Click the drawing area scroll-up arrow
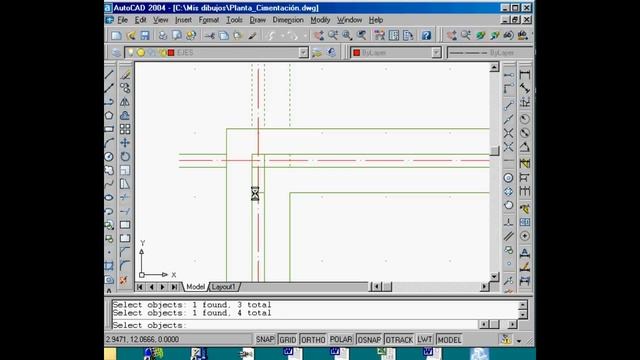Viewport: 640px width, 360px height. [x=494, y=67]
